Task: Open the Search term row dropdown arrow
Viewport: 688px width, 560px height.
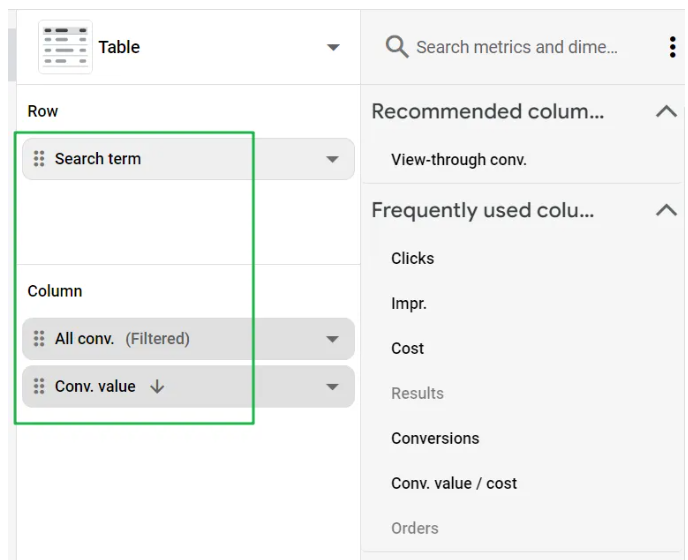Action: (332, 159)
